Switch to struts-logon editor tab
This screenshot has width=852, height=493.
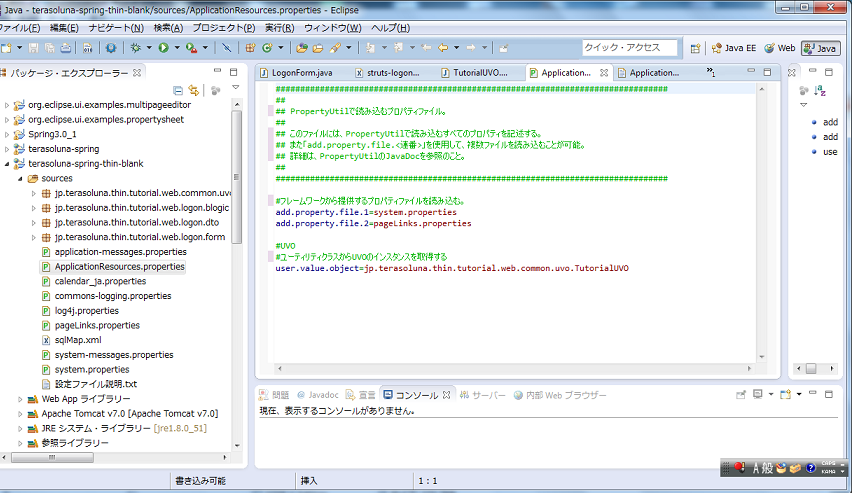[387, 73]
